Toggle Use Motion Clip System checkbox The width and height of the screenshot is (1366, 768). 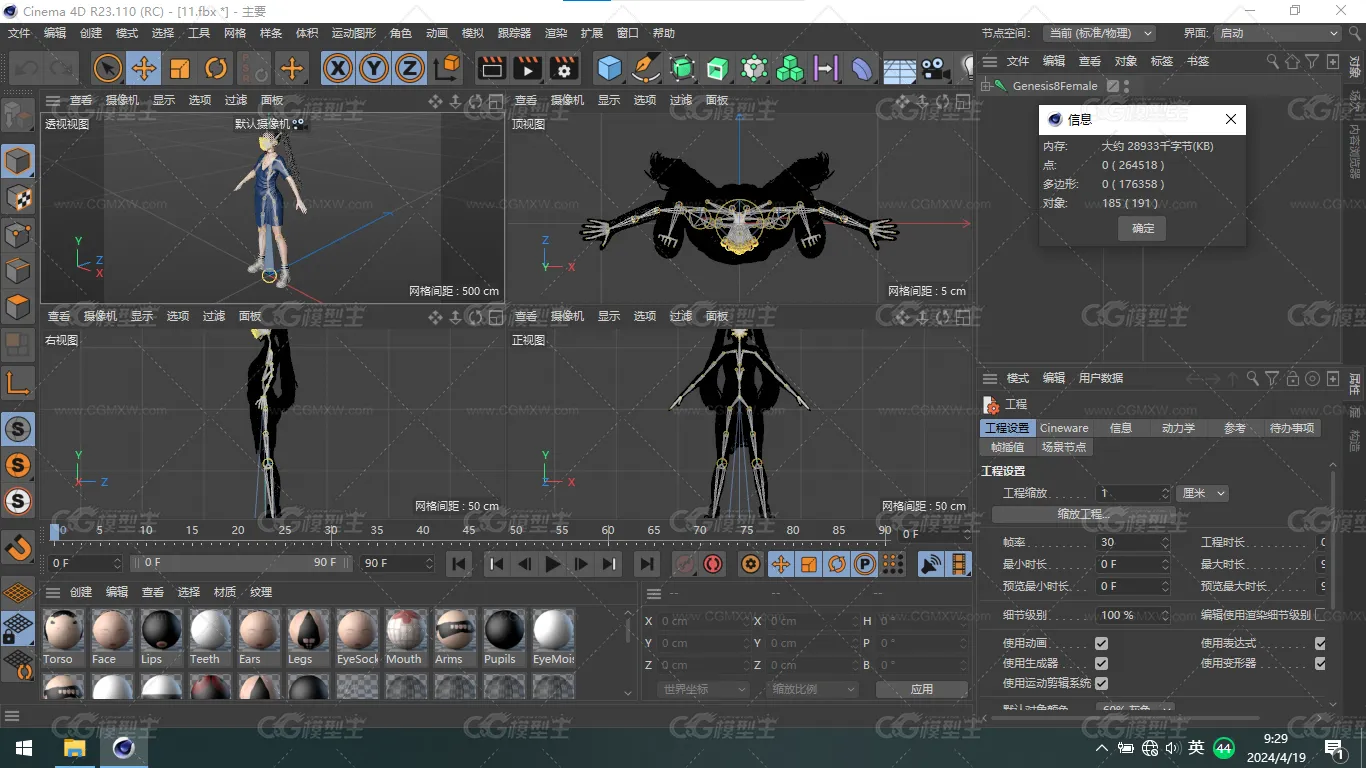point(1101,683)
